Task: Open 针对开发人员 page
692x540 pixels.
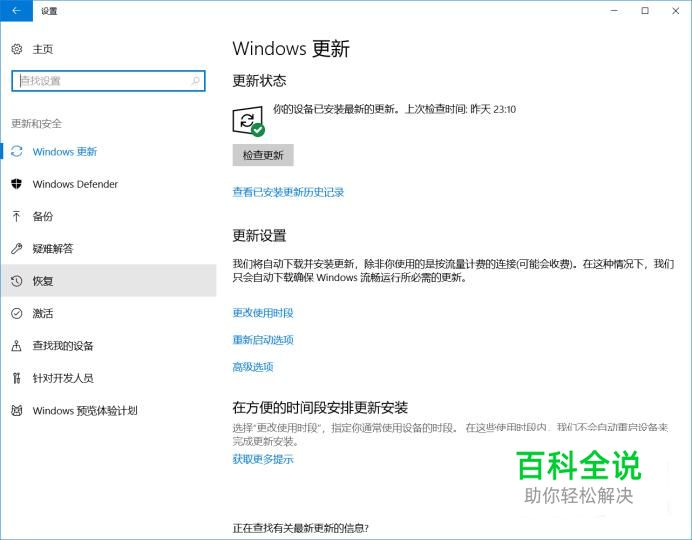Action: click(108, 378)
